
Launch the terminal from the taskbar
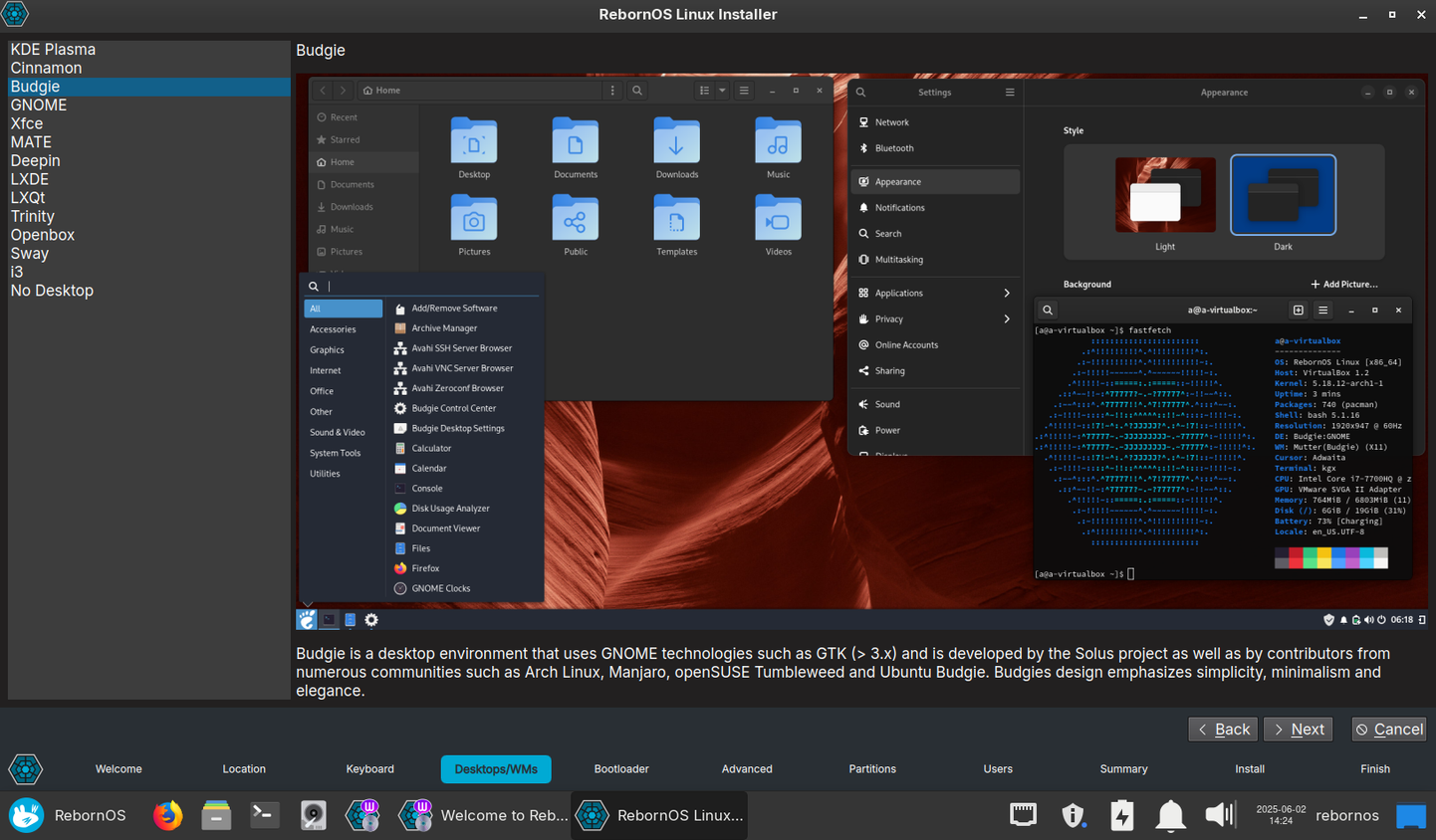pos(264,815)
